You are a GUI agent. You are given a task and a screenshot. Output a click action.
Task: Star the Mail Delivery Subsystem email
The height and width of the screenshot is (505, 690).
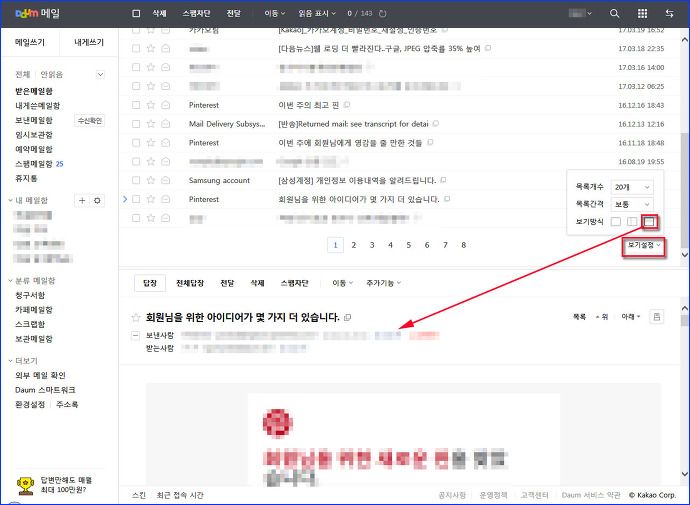(x=150, y=124)
